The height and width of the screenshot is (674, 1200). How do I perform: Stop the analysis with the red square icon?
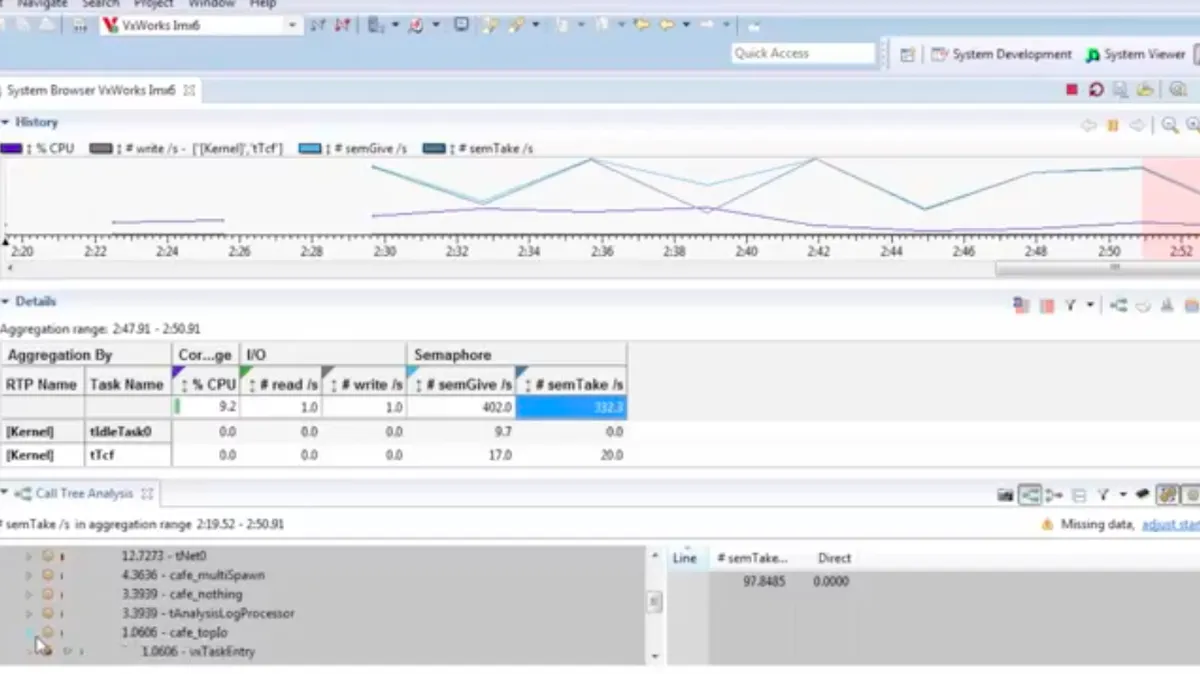click(x=1072, y=90)
